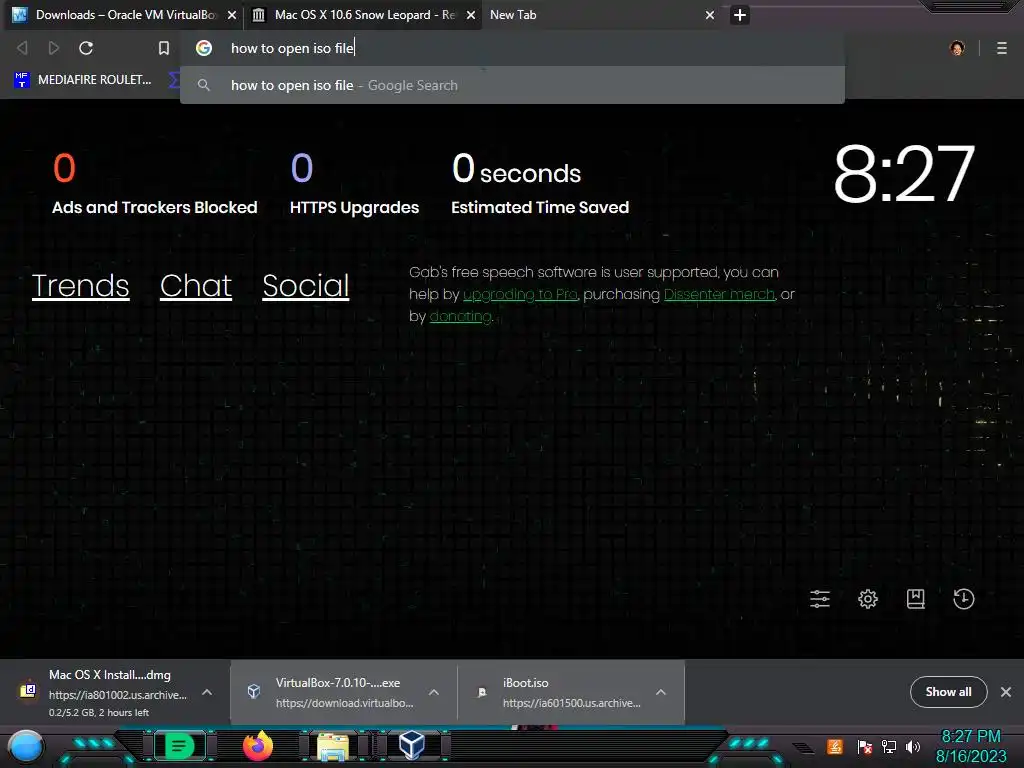Open File Explorer from the taskbar
Screen dimensions: 1024x768
pyautogui.click(x=333, y=747)
